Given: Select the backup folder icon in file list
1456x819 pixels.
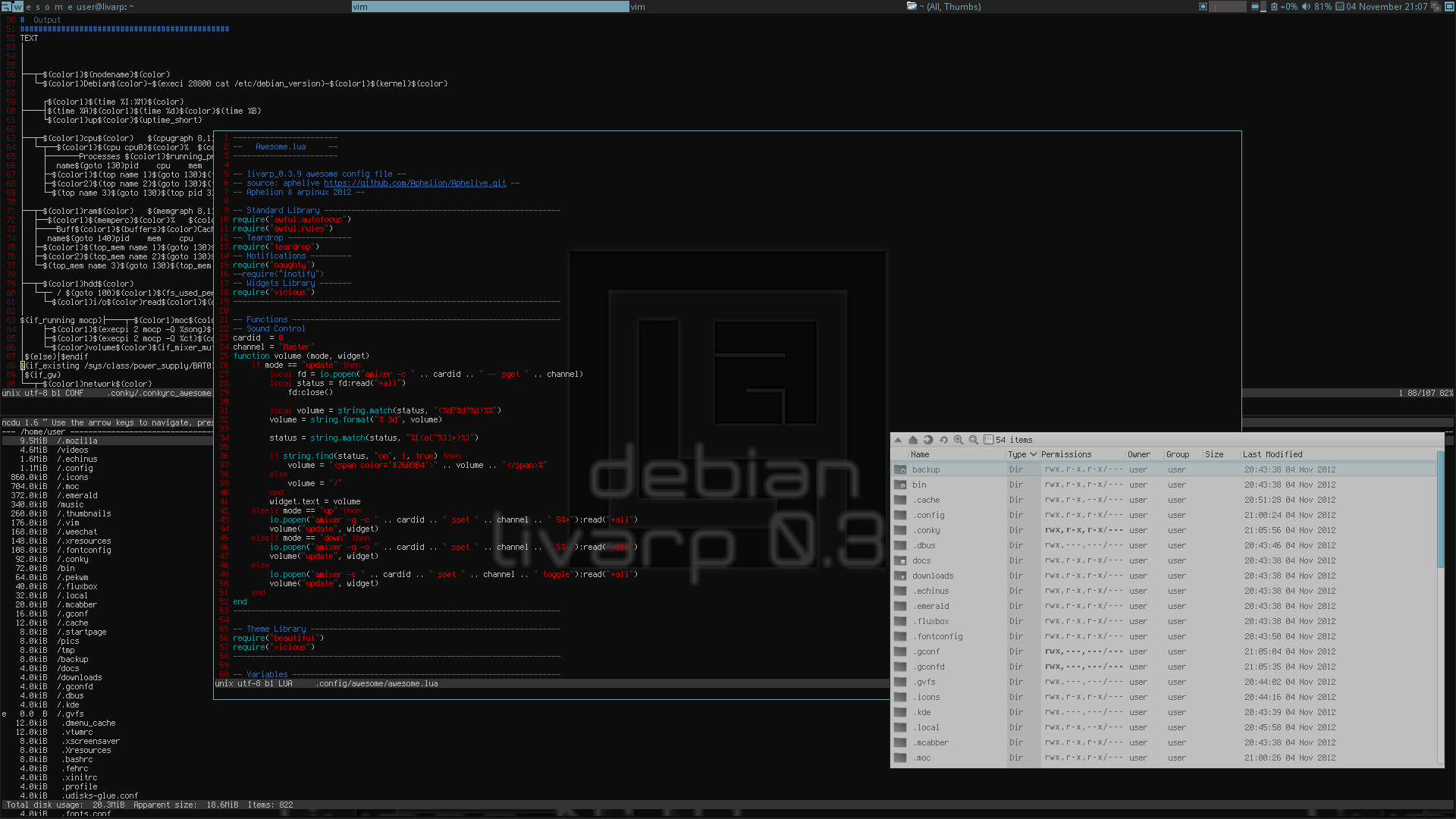Looking at the screenshot, I should (900, 469).
